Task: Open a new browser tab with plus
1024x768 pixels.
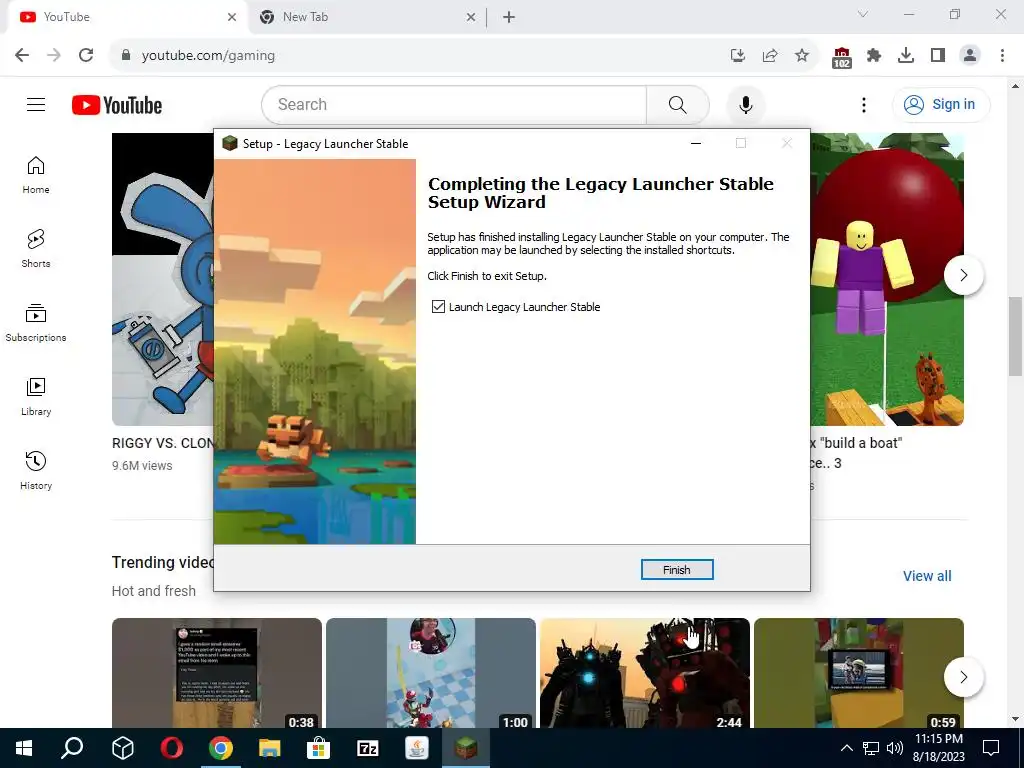Action: tap(509, 18)
